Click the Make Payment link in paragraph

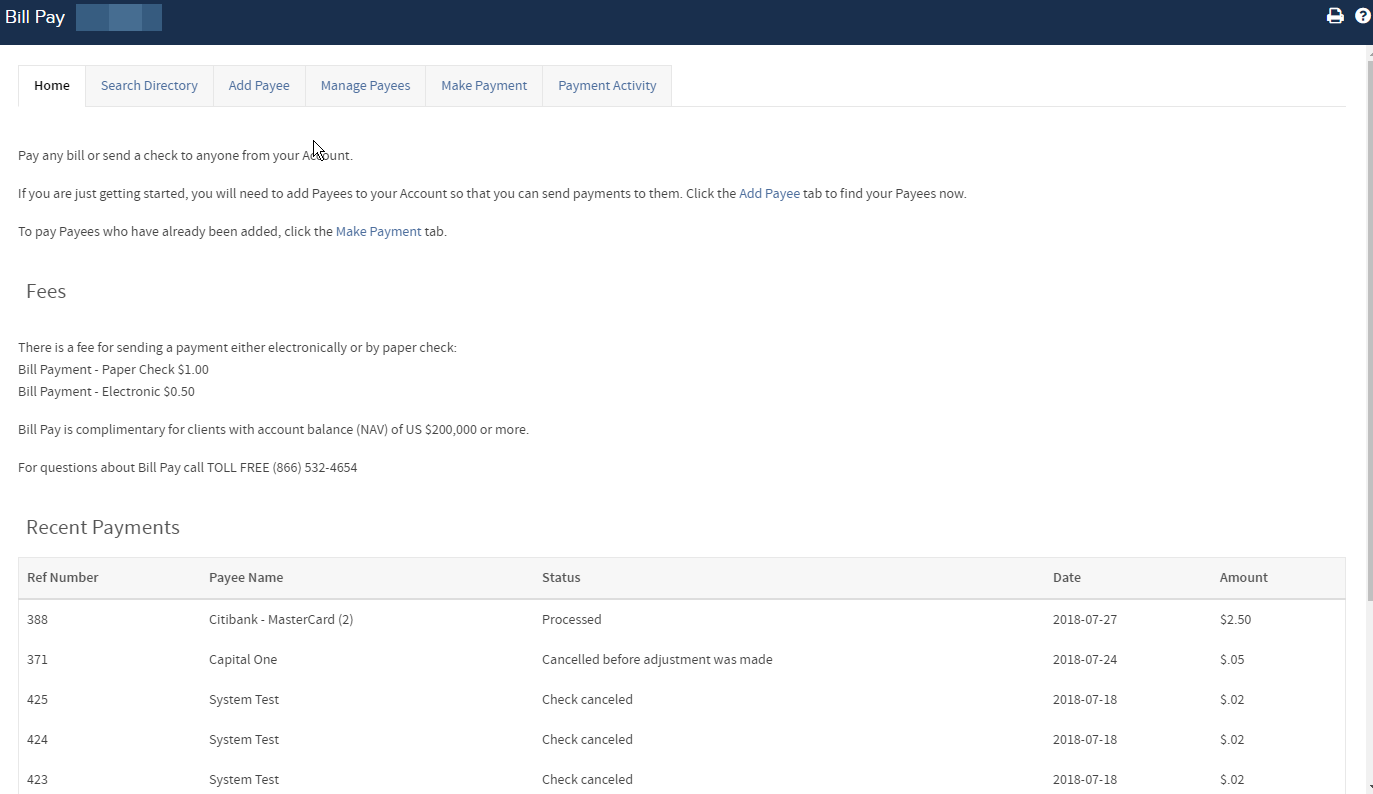(x=378, y=232)
